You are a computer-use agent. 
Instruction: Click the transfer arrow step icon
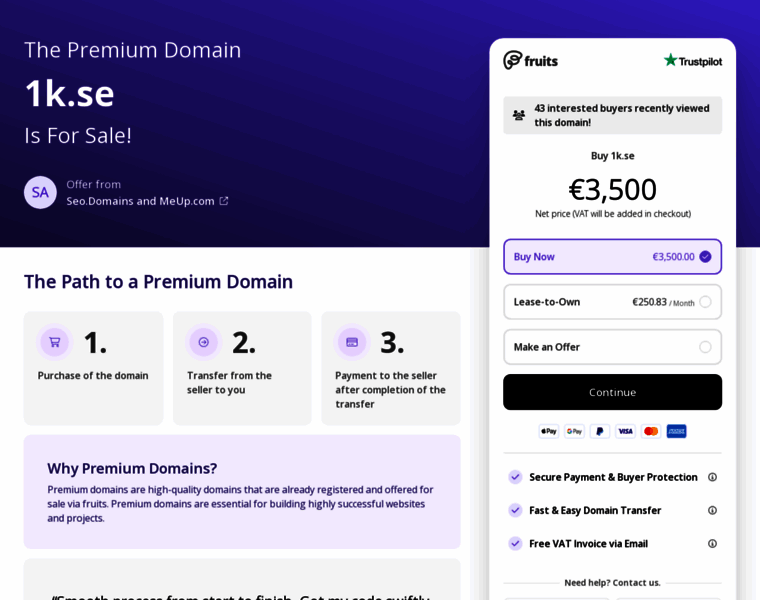click(x=204, y=342)
